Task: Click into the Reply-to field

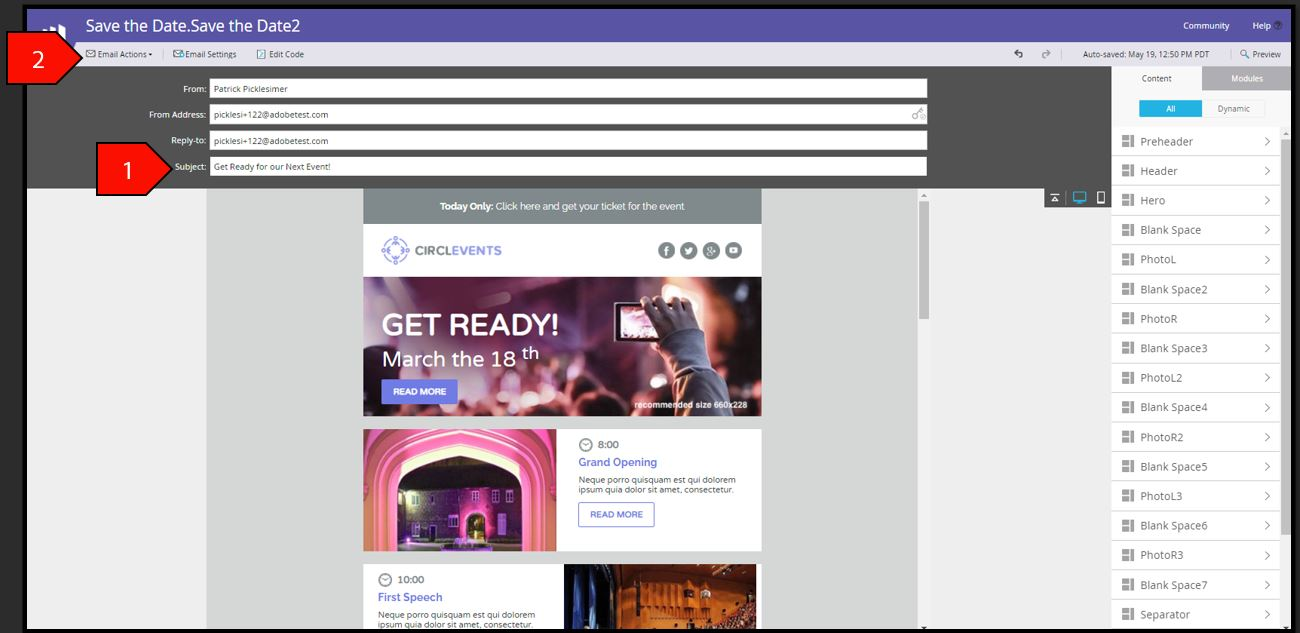Action: (568, 140)
